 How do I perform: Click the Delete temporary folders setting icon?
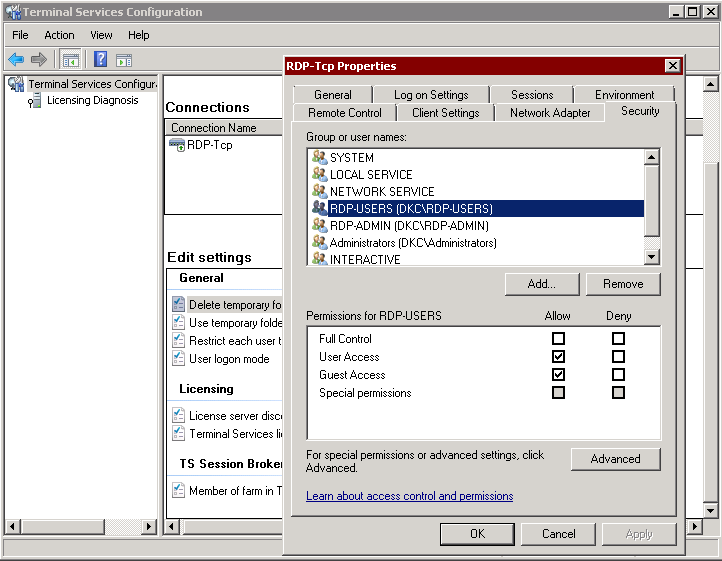tap(178, 304)
